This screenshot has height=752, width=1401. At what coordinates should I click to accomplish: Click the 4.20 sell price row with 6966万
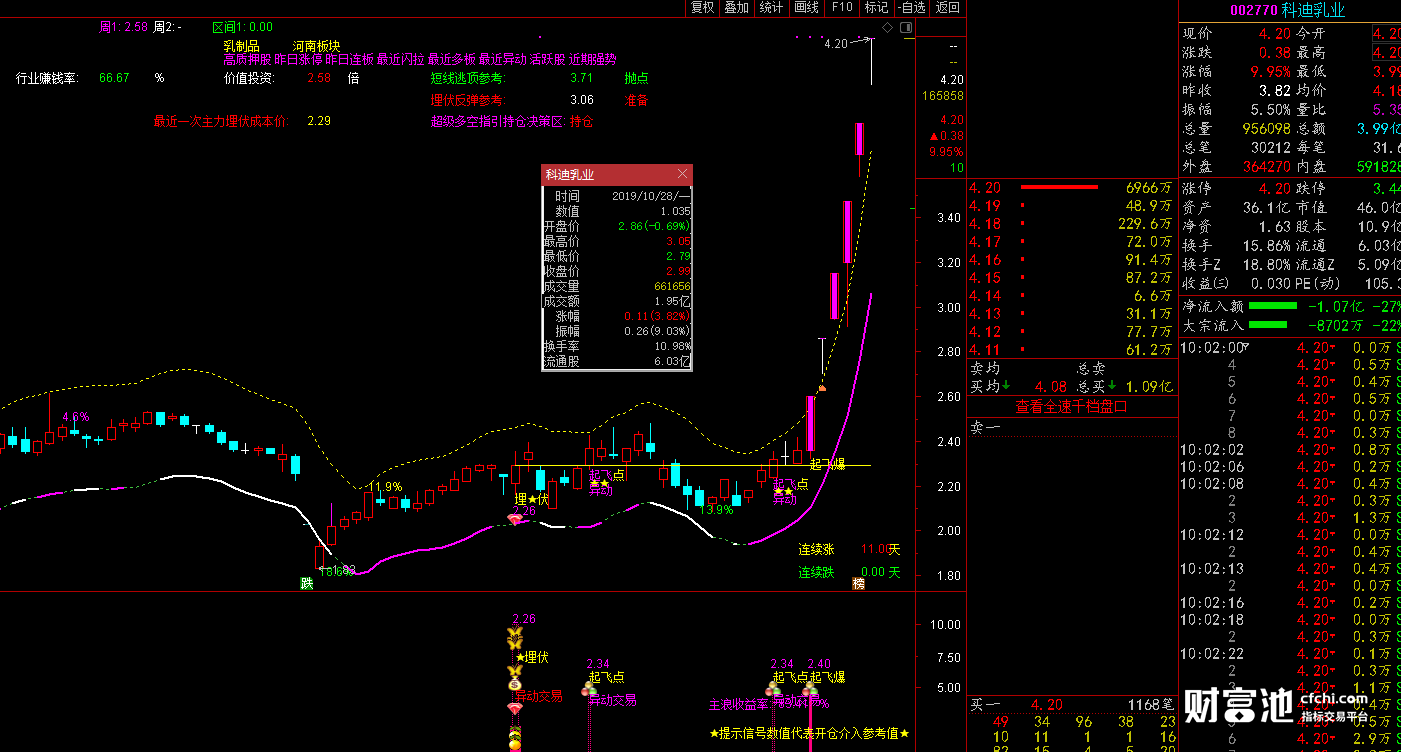click(1072, 187)
